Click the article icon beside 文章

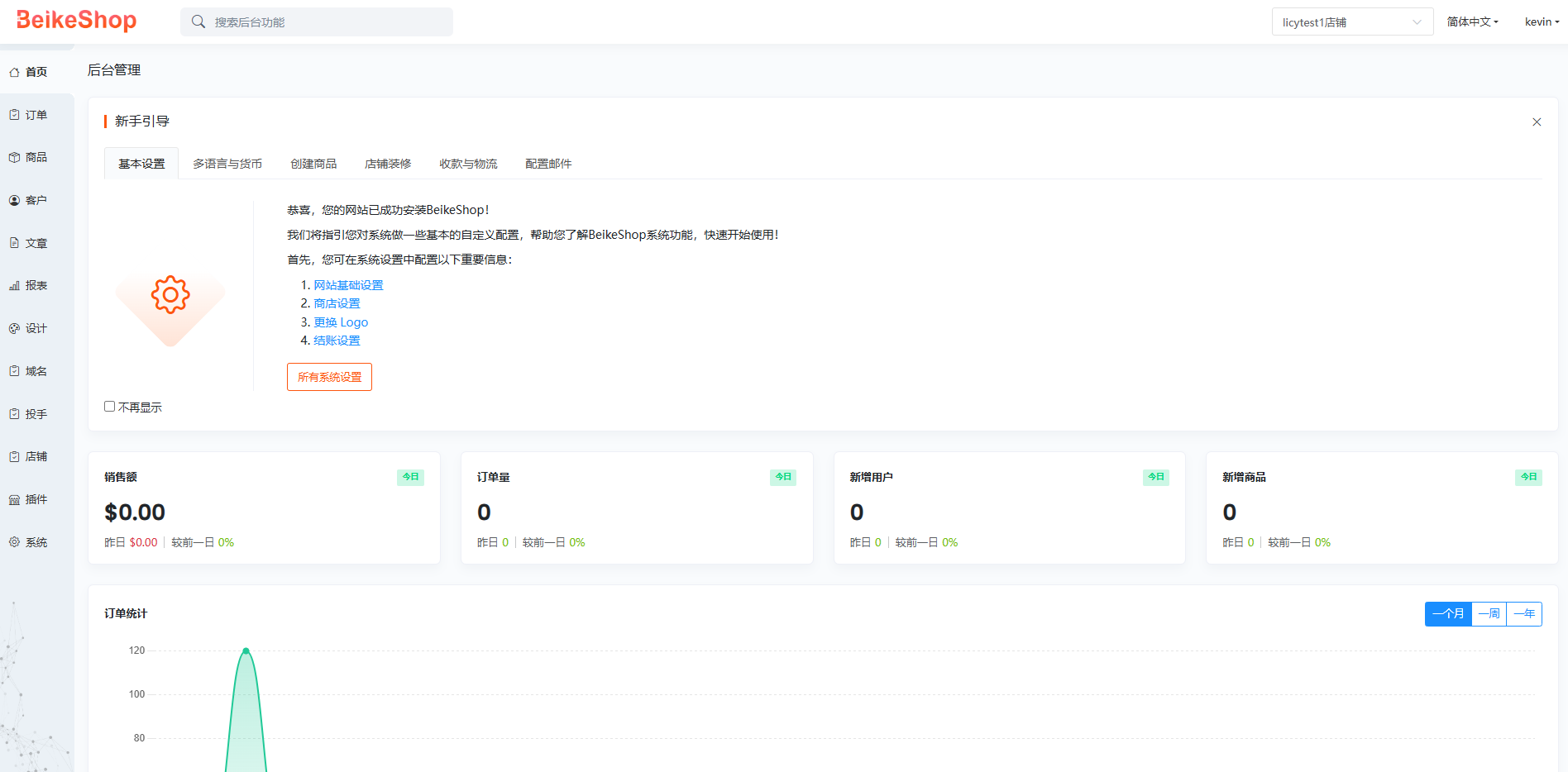14,243
